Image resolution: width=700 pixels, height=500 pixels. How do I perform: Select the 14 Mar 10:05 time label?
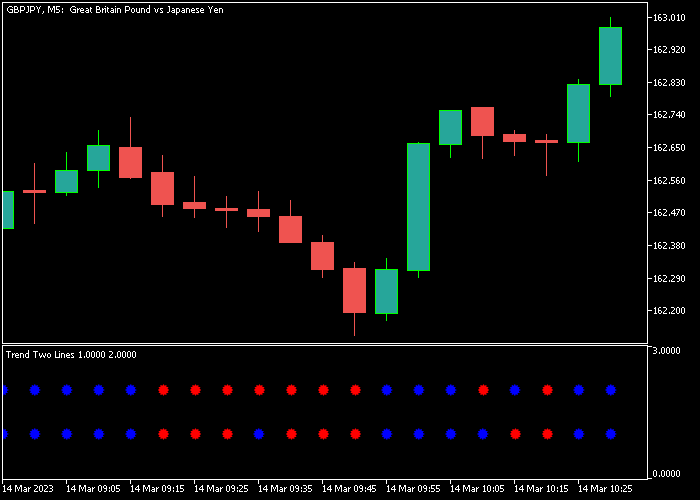pos(477,489)
